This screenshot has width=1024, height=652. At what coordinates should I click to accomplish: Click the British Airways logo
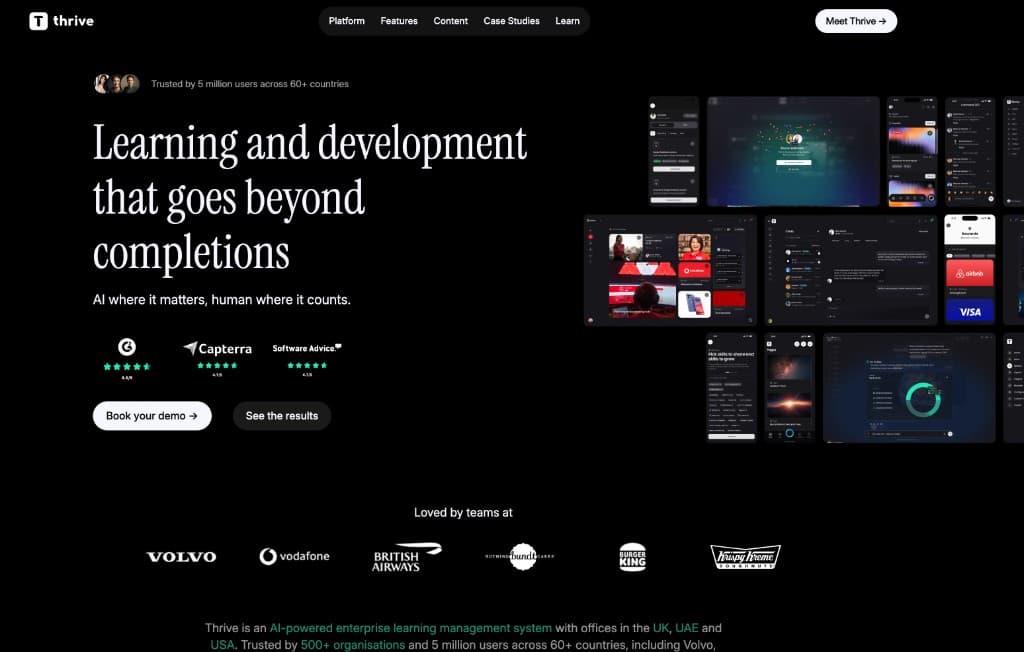tap(406, 557)
